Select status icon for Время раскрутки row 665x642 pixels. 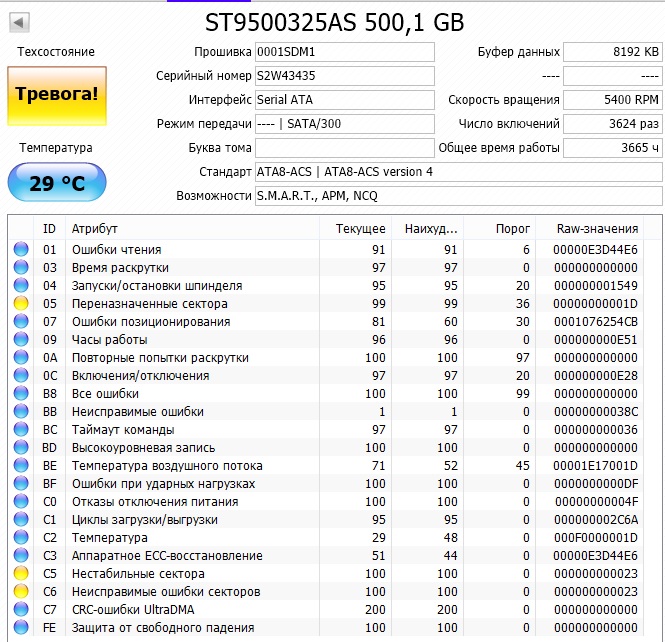[21, 267]
